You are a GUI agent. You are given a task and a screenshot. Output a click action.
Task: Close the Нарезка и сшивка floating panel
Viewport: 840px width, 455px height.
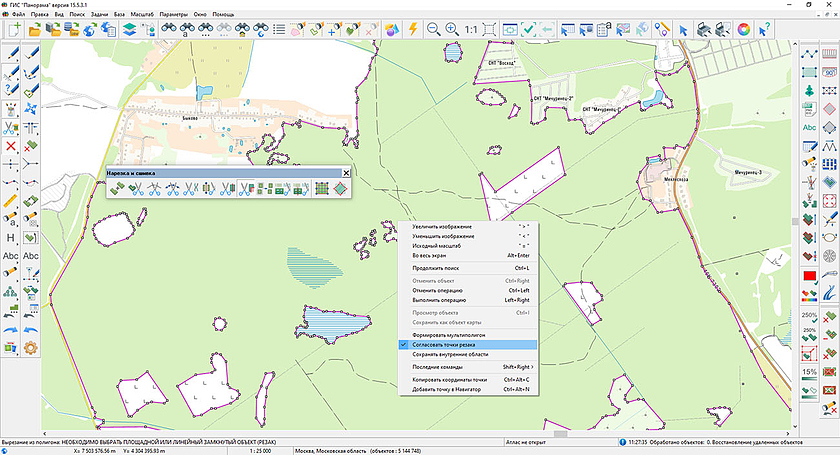tap(347, 173)
